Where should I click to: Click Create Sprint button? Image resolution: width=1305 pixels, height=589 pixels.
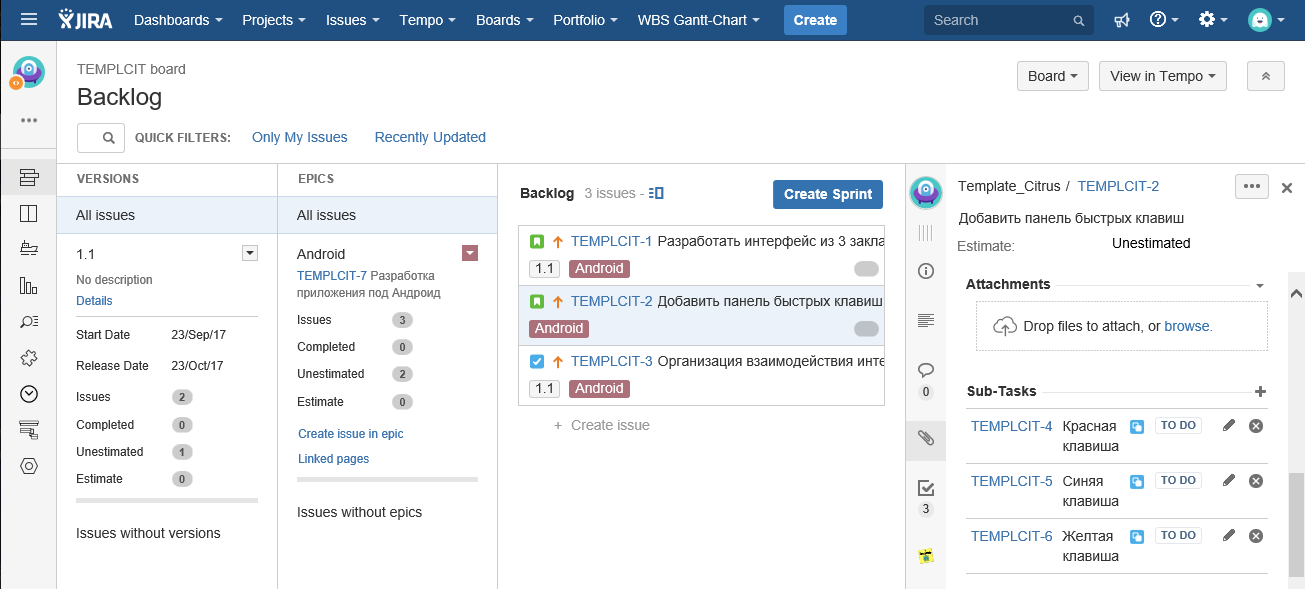(x=828, y=194)
